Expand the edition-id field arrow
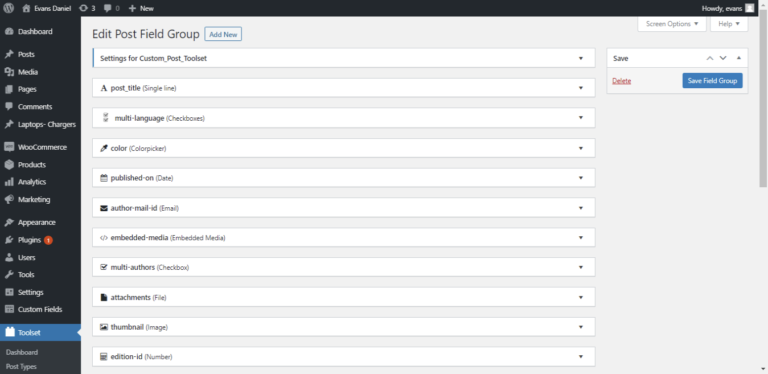 click(581, 357)
